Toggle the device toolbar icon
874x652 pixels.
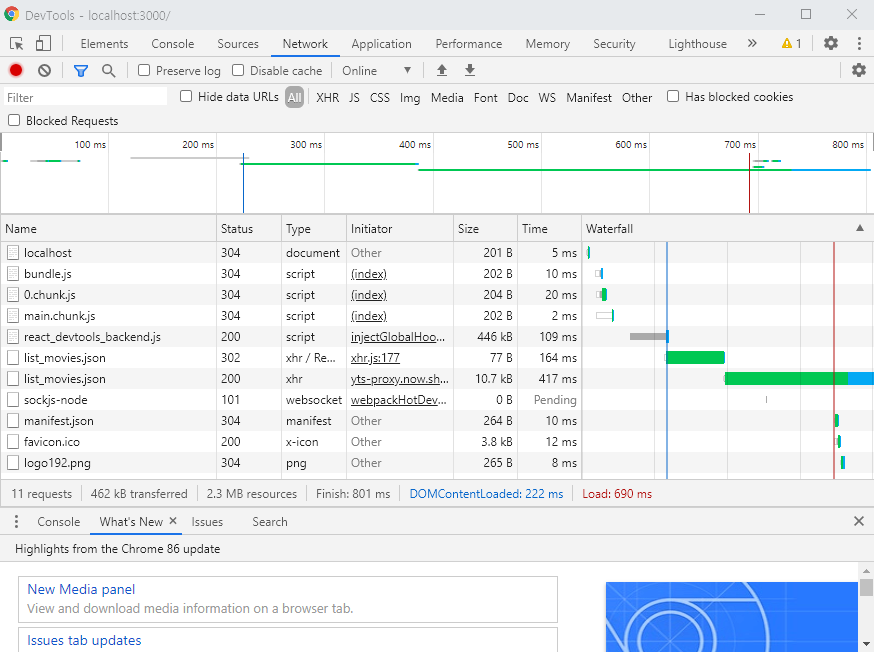[x=43, y=43]
